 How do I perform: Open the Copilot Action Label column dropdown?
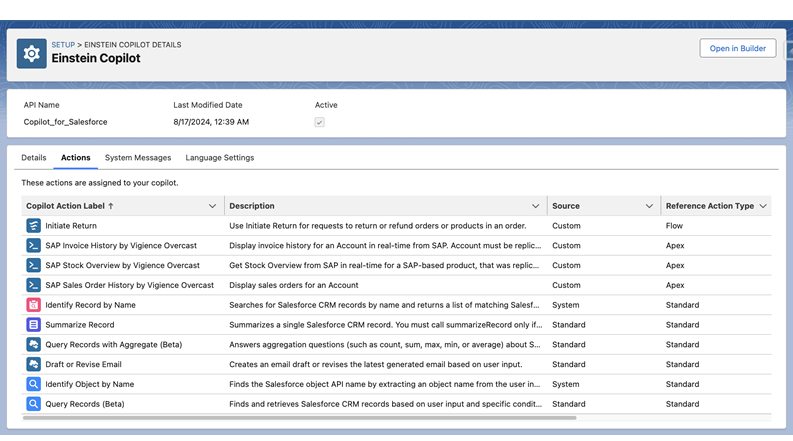point(212,206)
